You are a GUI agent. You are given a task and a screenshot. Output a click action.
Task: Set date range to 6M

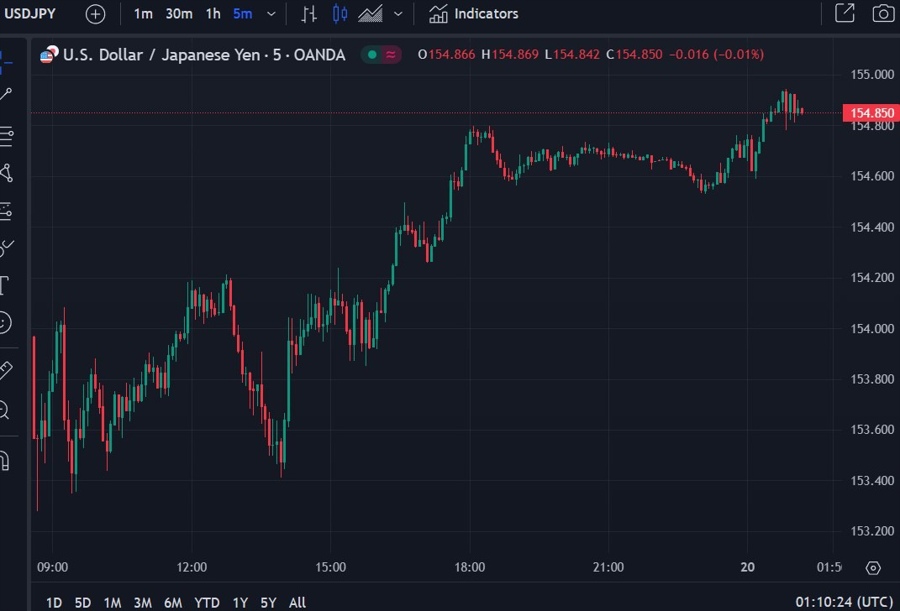(173, 602)
